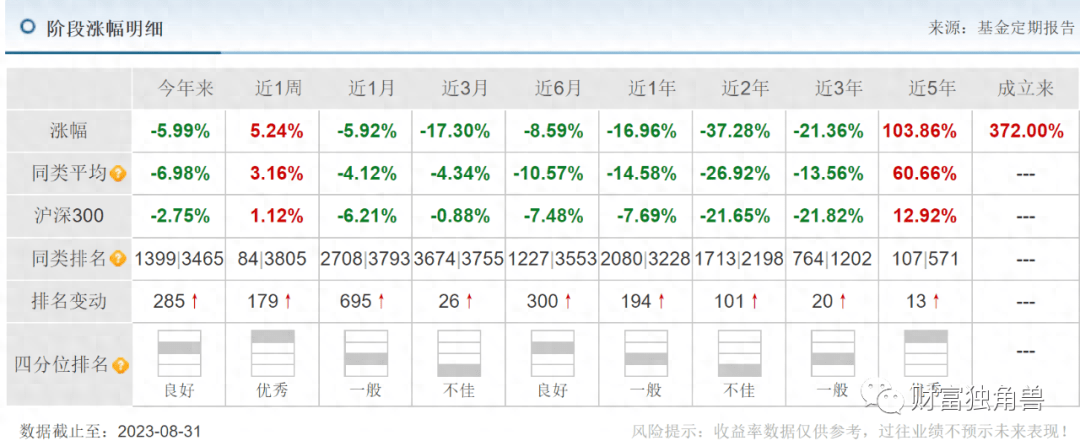Click the help icon beside 同类排名
The height and width of the screenshot is (446, 1080).
pos(118,259)
